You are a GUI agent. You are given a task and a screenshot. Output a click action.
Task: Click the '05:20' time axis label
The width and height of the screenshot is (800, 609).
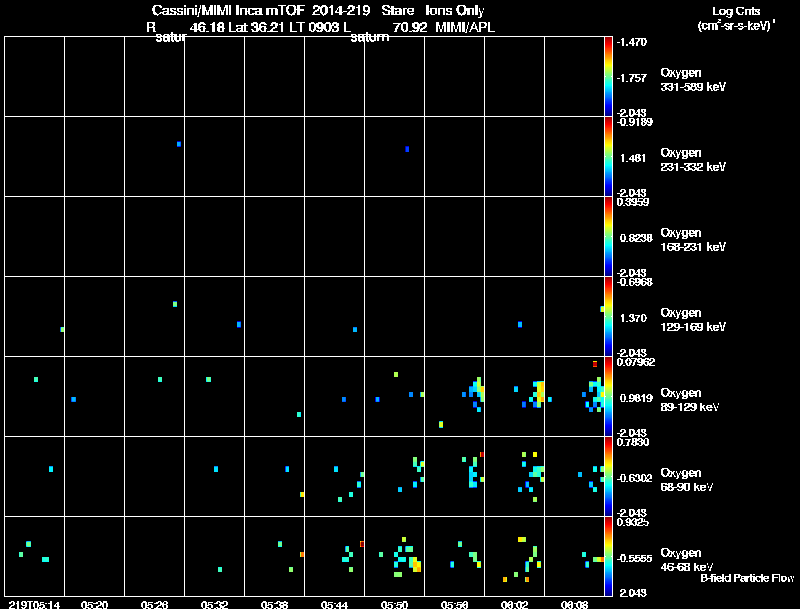(94, 604)
